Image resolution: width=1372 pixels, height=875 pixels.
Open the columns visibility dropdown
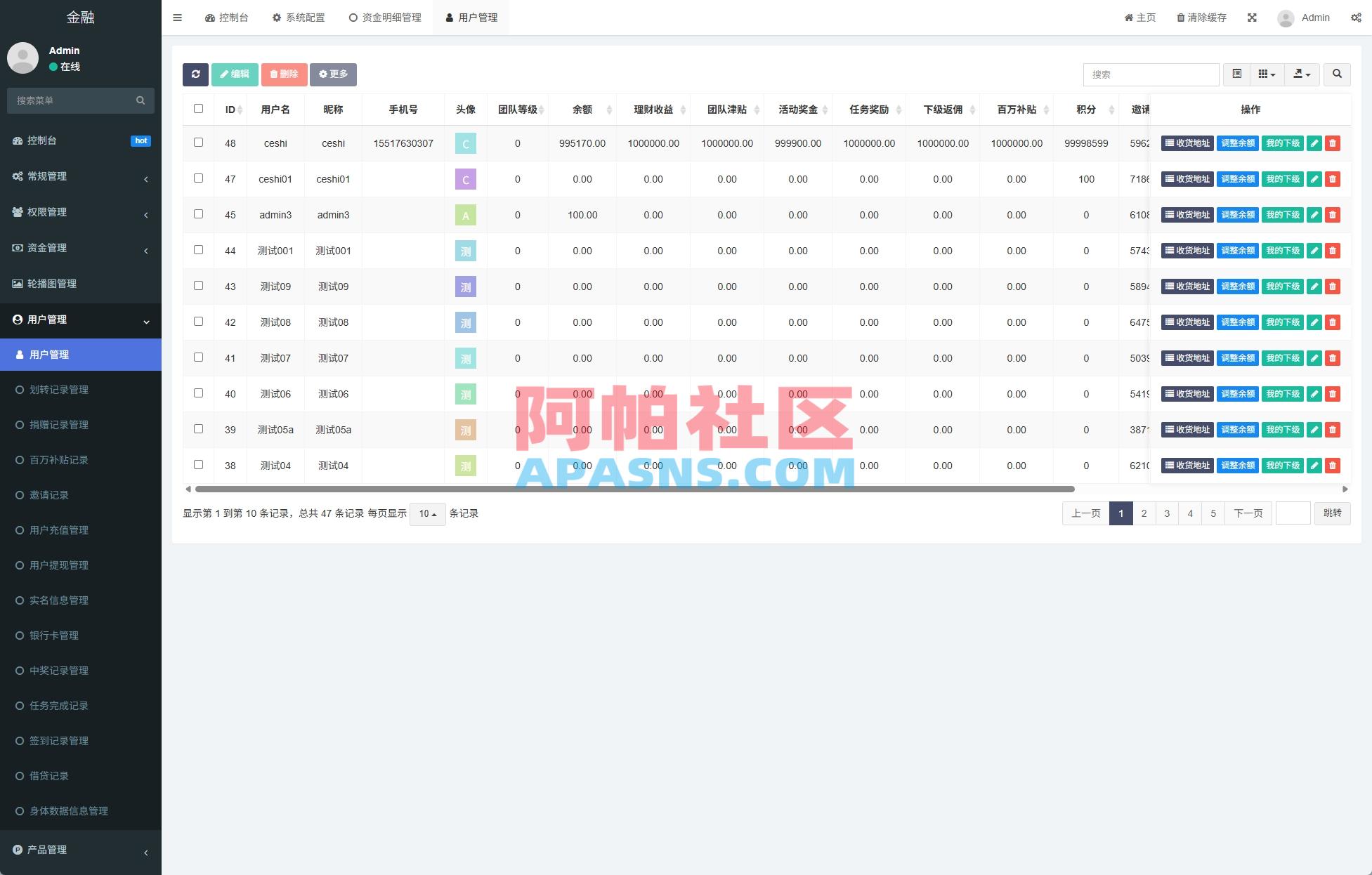pyautogui.click(x=1267, y=74)
